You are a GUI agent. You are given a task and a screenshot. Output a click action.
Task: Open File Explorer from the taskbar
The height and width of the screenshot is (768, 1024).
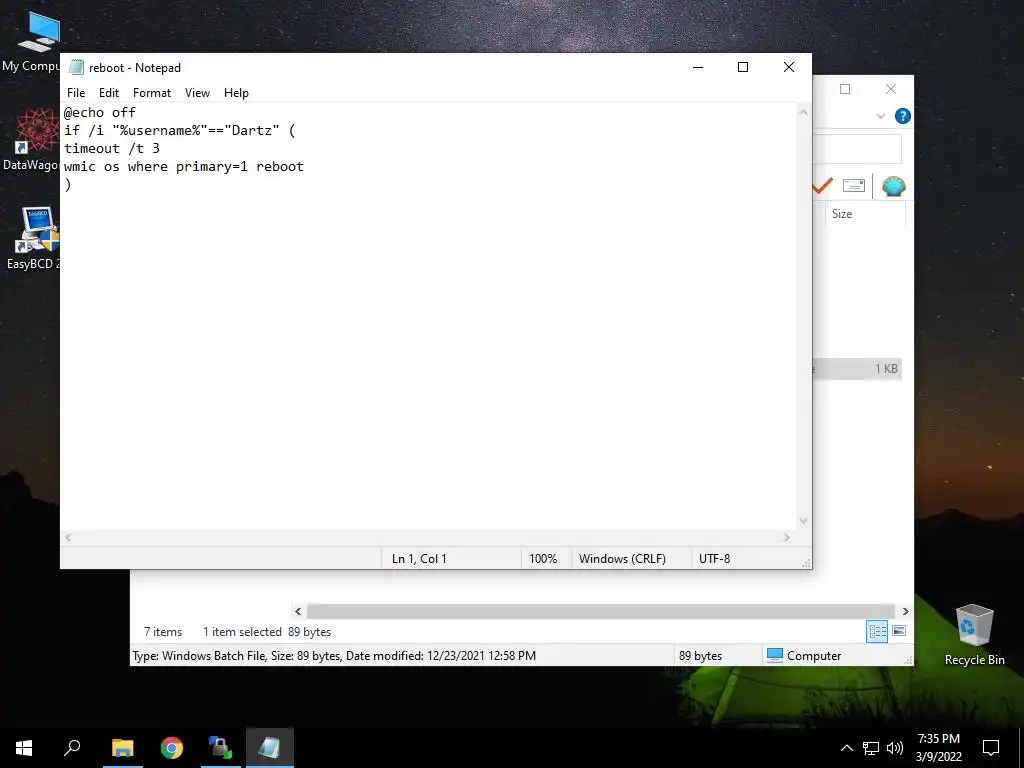pos(122,748)
